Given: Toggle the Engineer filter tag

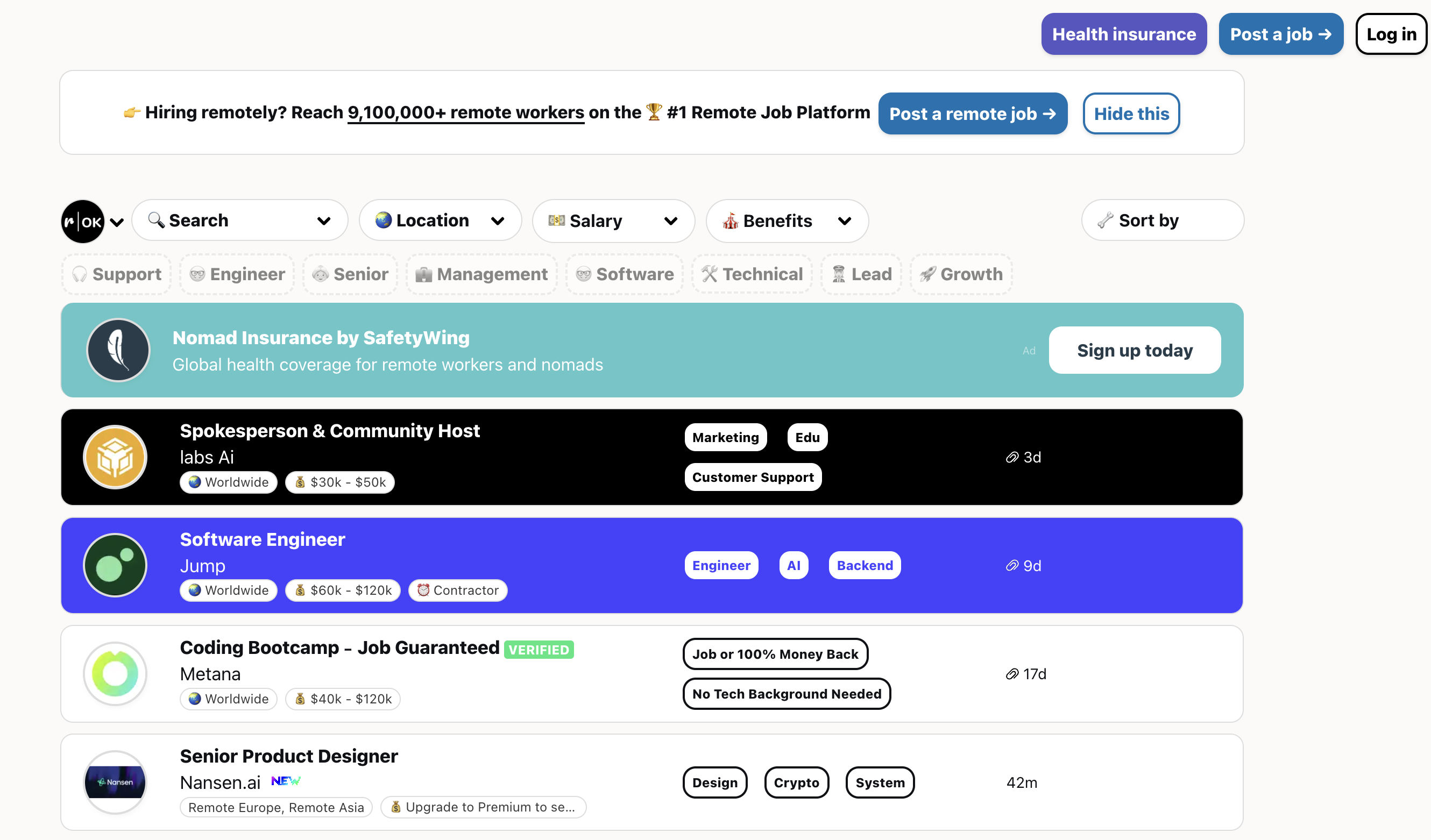Looking at the screenshot, I should (237, 274).
